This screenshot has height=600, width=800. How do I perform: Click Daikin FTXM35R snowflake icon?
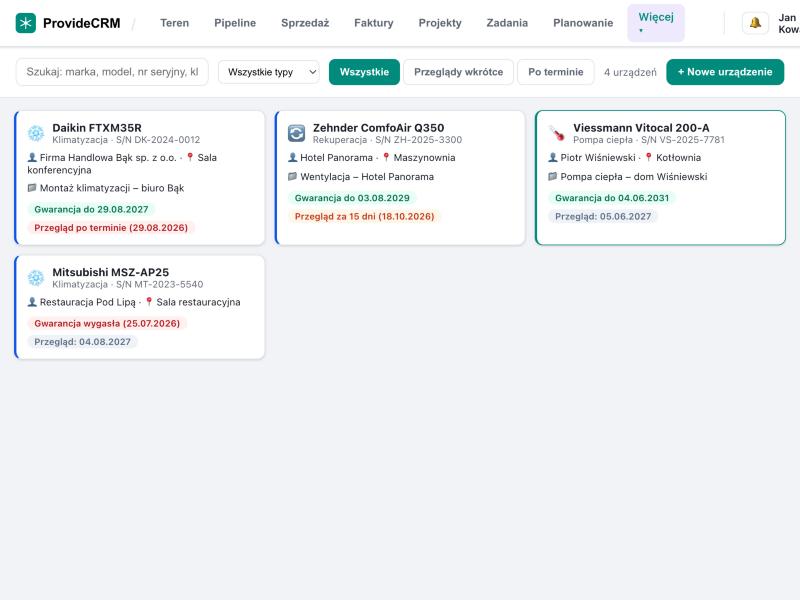pyautogui.click(x=36, y=133)
